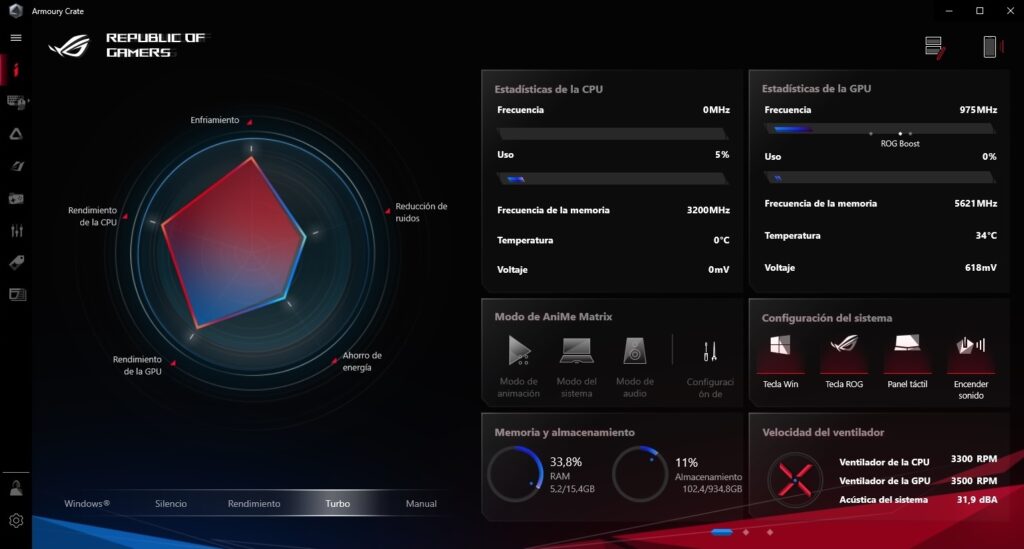
Task: Click the GPU Frecuencia ROG Boost bar
Action: (x=880, y=129)
